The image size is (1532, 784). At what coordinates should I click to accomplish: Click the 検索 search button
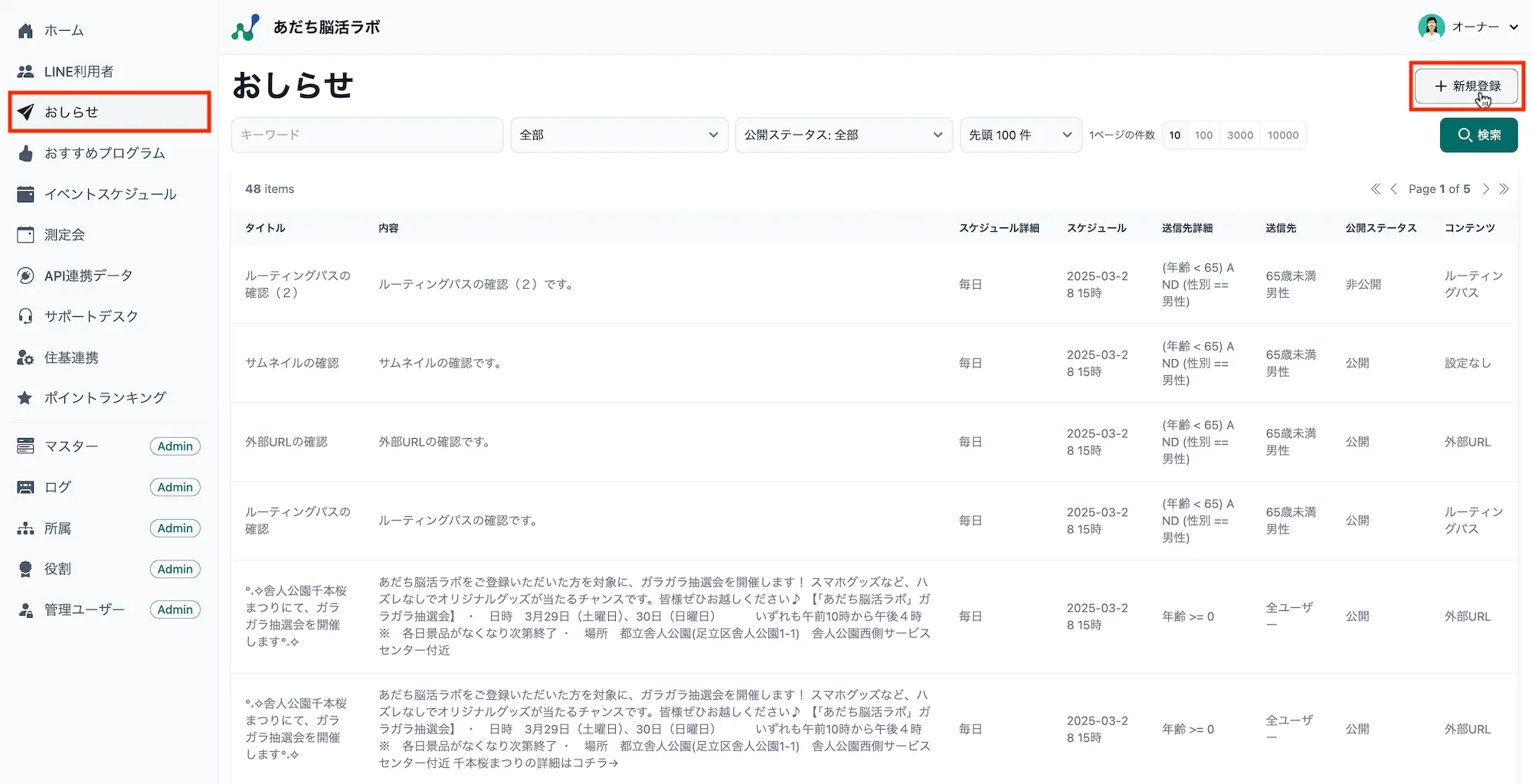[1478, 135]
